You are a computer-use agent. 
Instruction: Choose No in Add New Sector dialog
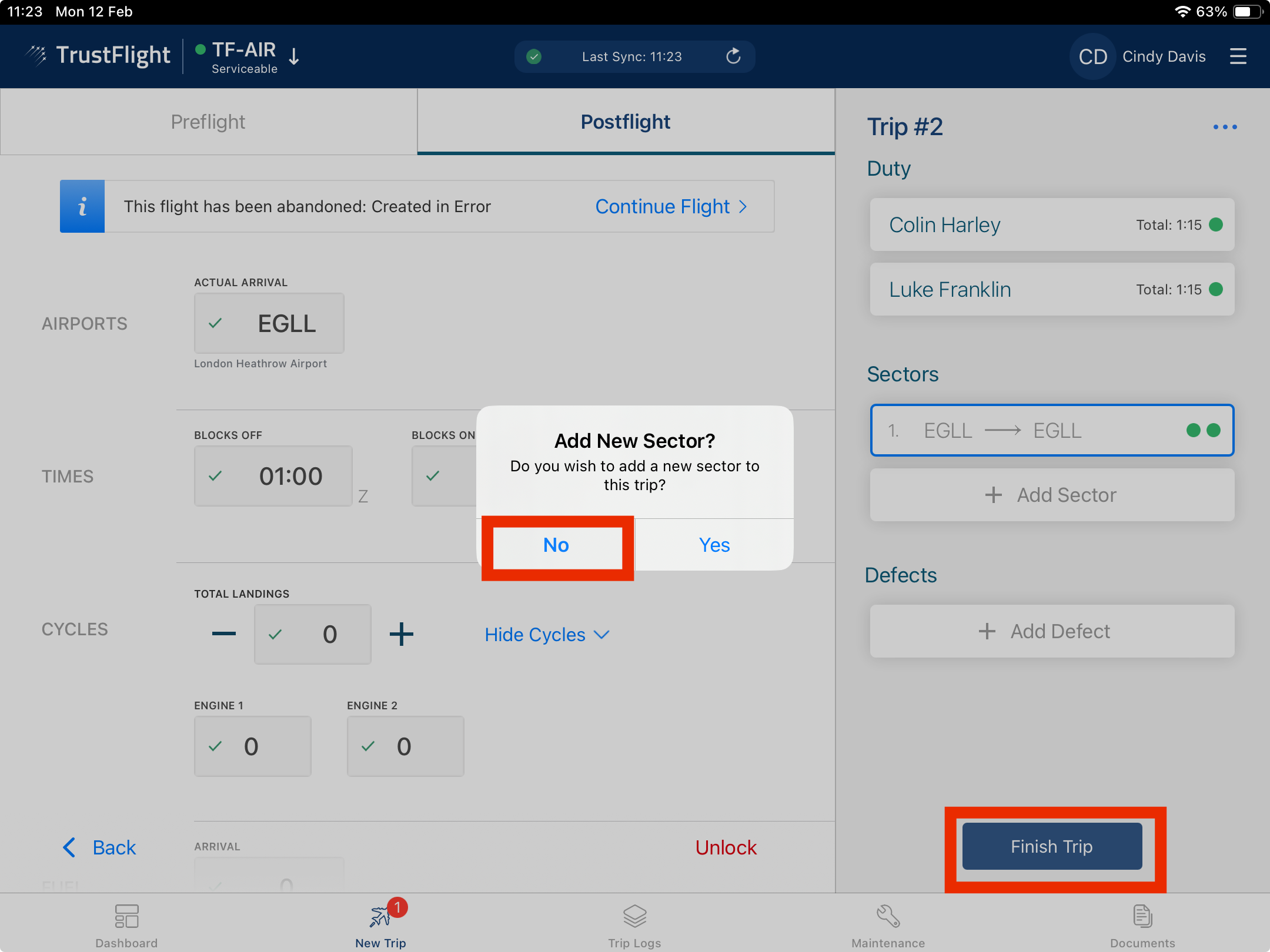556,545
